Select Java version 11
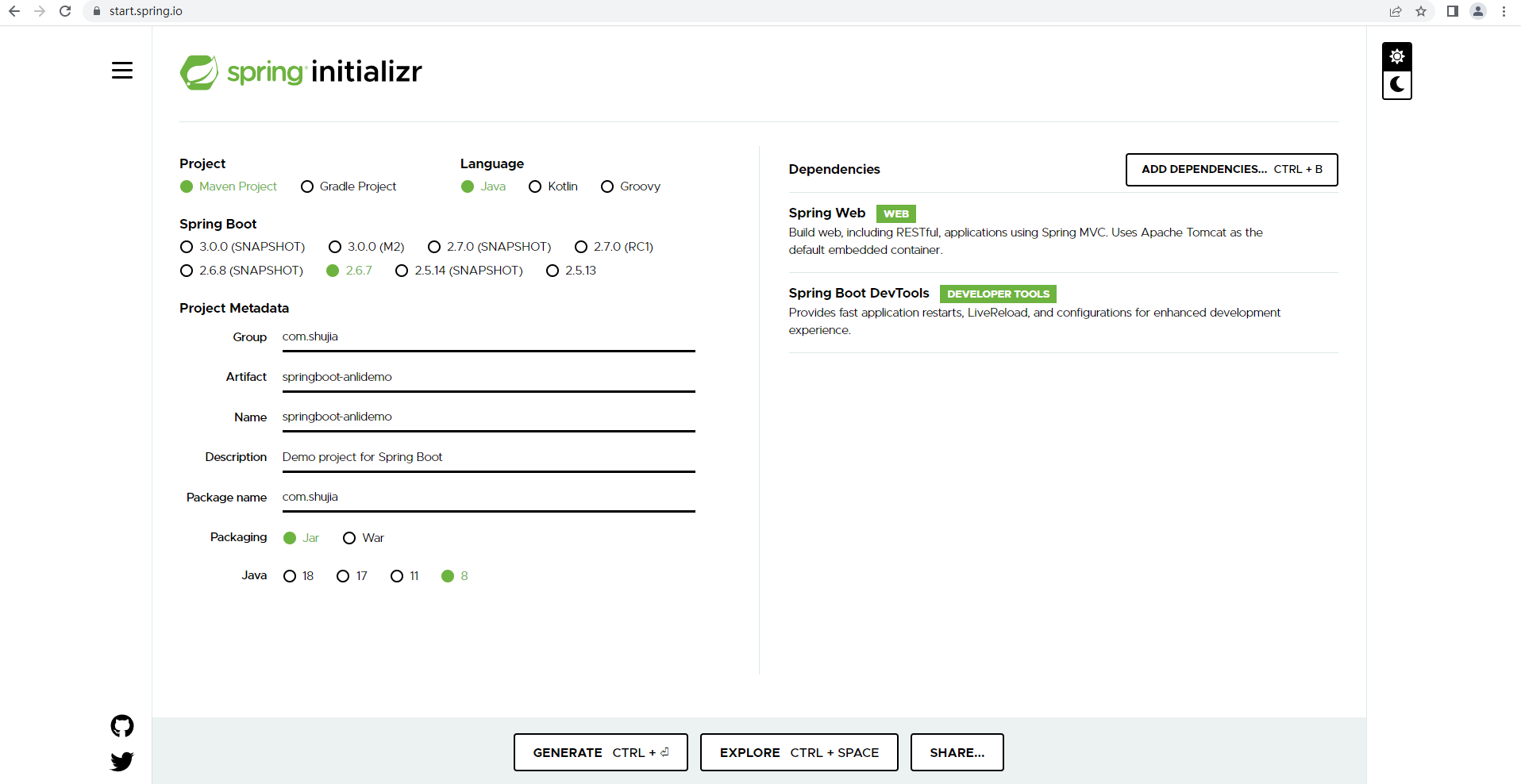 (x=405, y=576)
